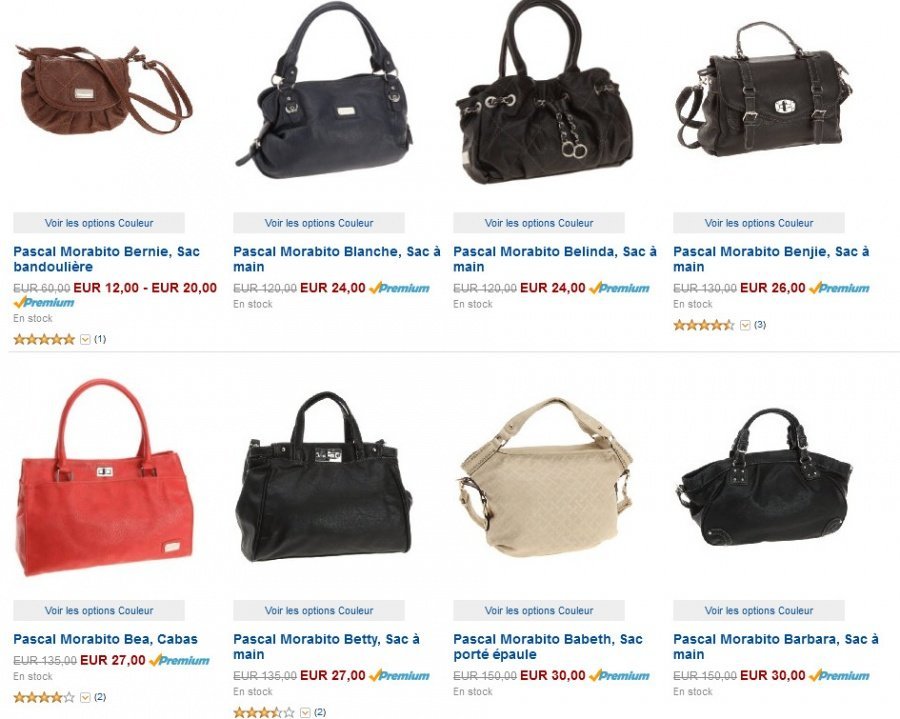The image size is (900, 719).
Task: Open color options for the Blanche bag
Action: pos(319,223)
